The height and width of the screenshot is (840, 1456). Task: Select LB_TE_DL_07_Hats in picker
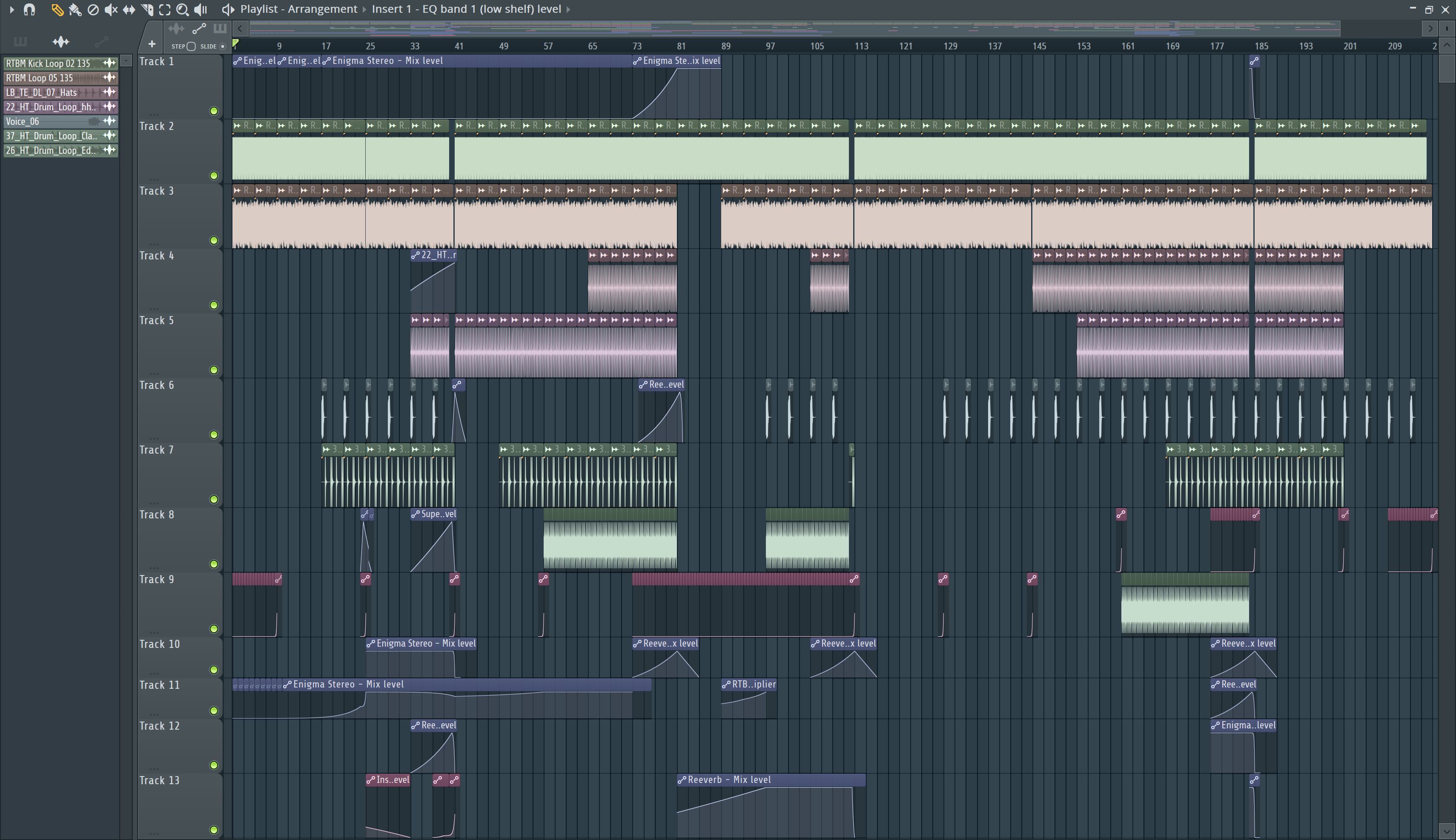(x=60, y=92)
